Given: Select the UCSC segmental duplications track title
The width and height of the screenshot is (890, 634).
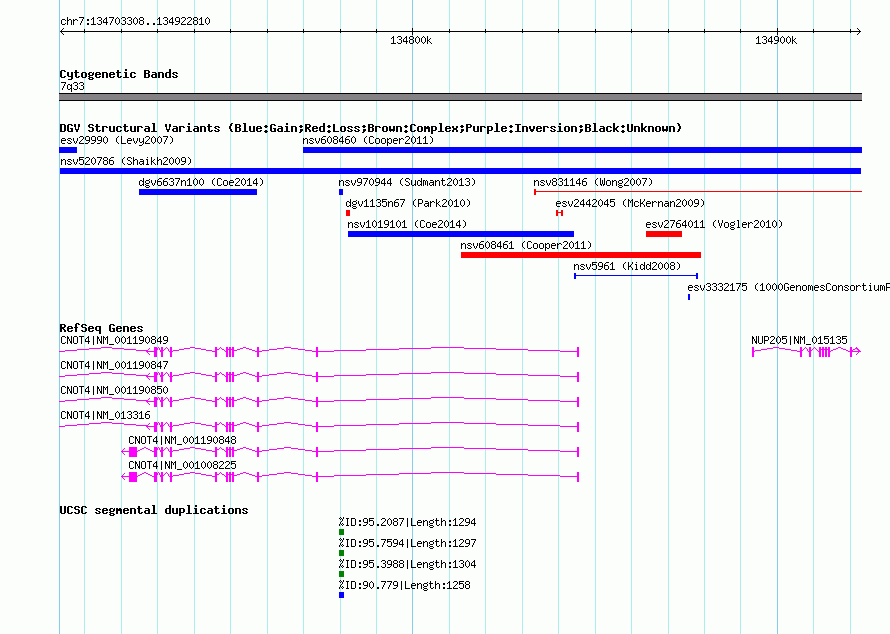Looking at the screenshot, I should tap(154, 510).
